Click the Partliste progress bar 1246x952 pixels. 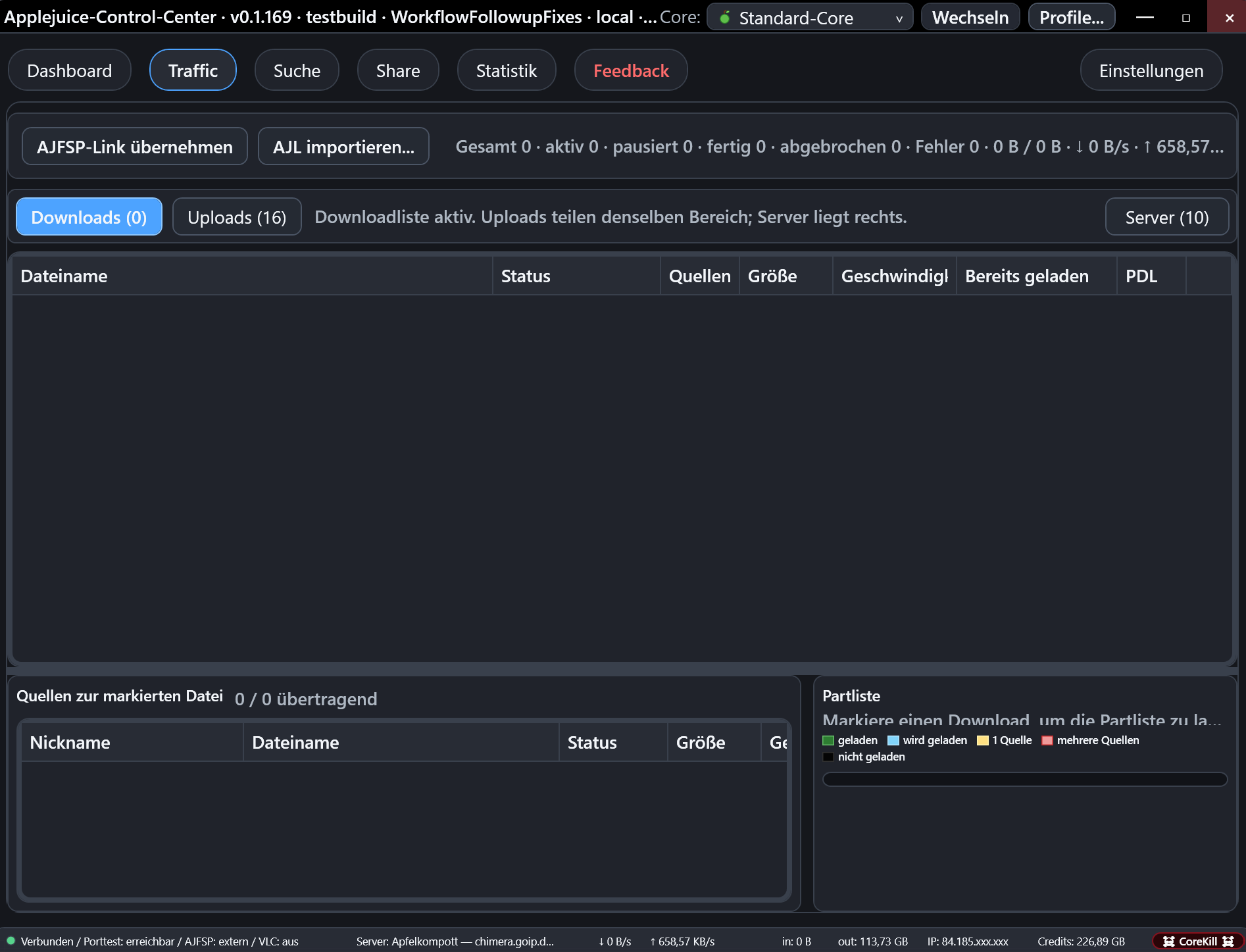1025,780
